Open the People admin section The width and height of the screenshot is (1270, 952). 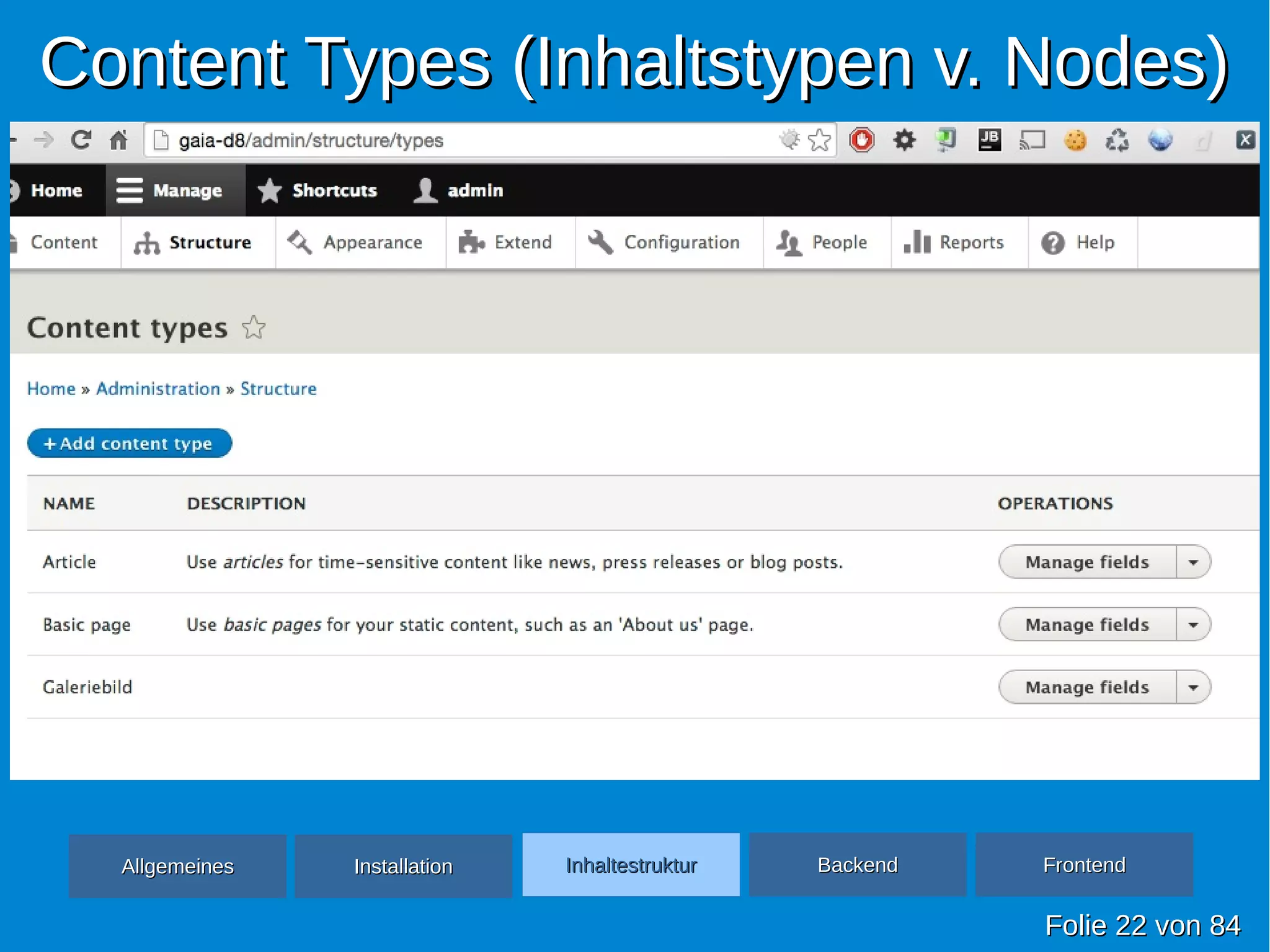pyautogui.click(x=827, y=242)
